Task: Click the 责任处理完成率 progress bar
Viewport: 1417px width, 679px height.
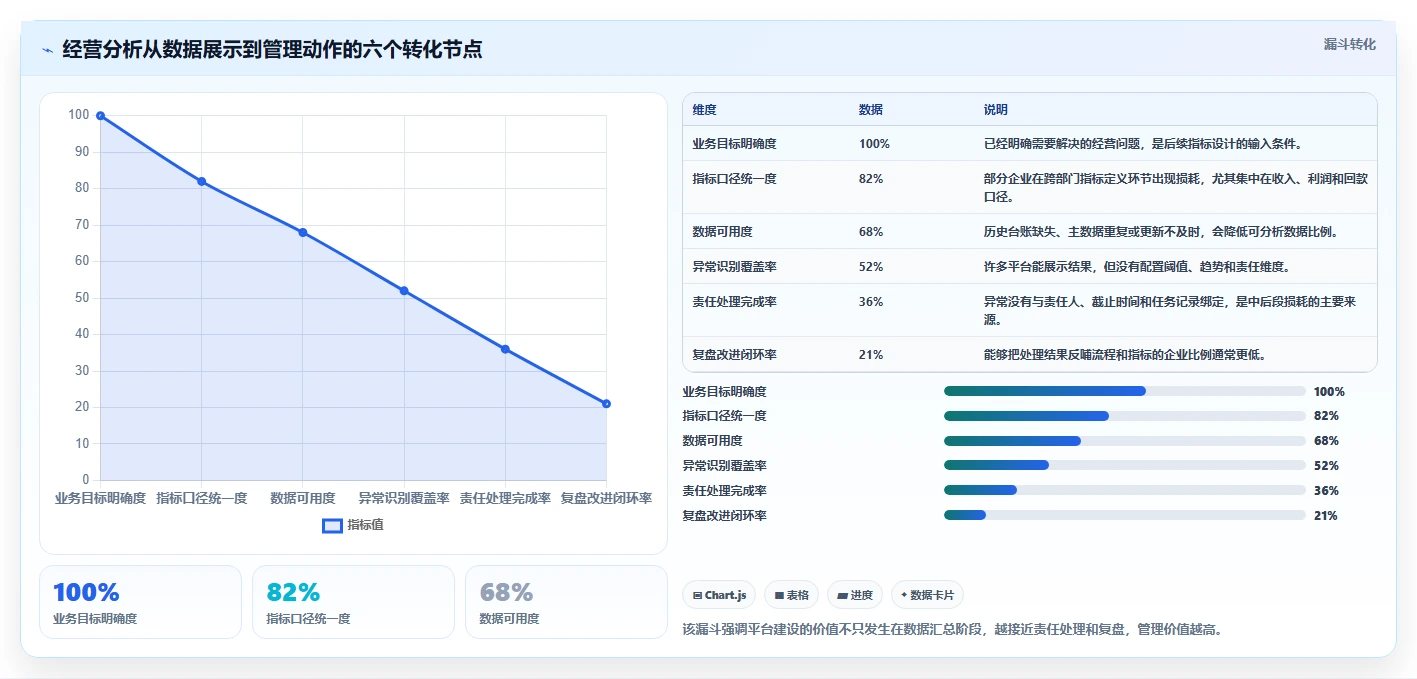Action: 1125,490
